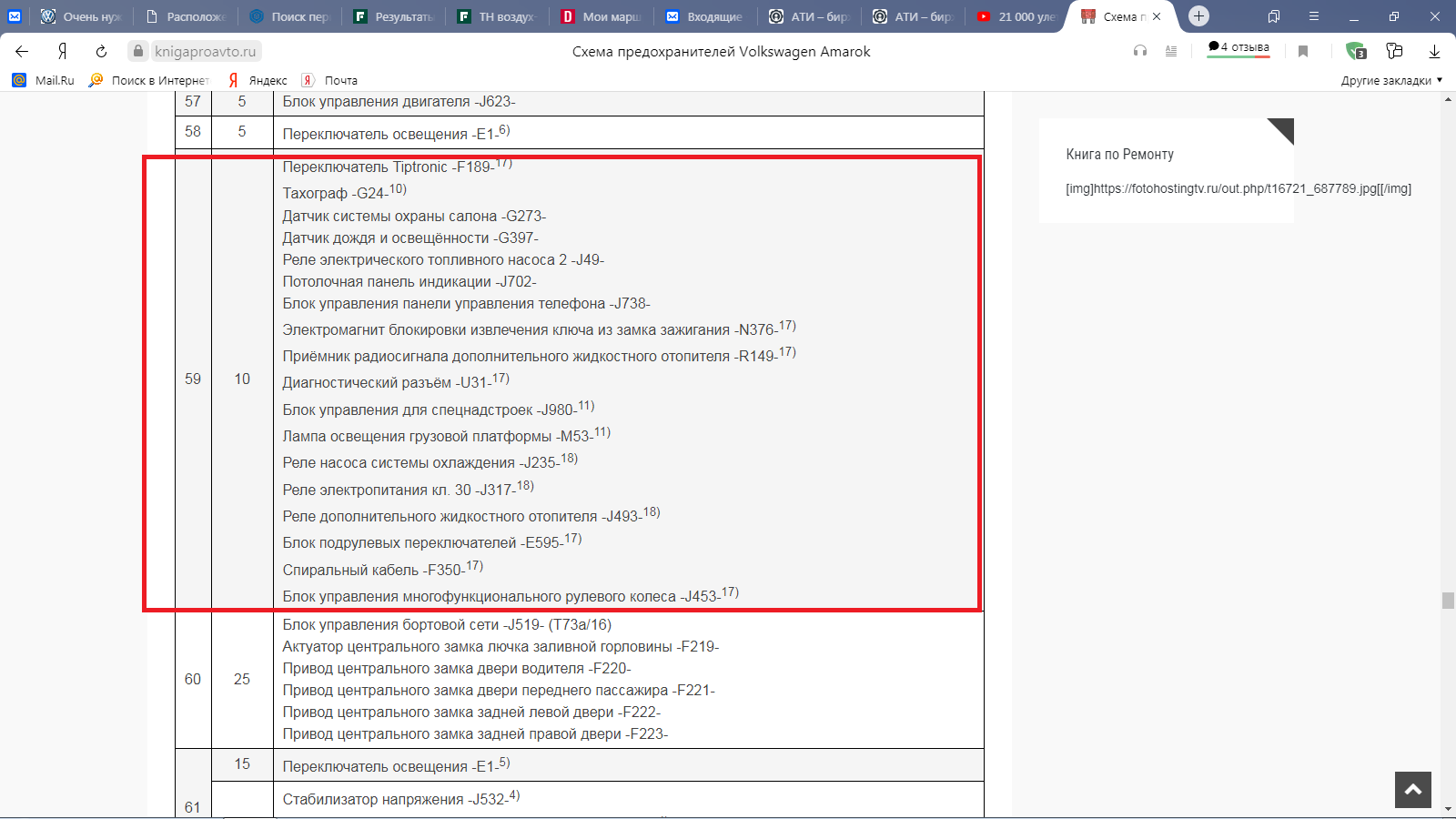
Task: Switch to the Результаты tab
Action: point(394,16)
